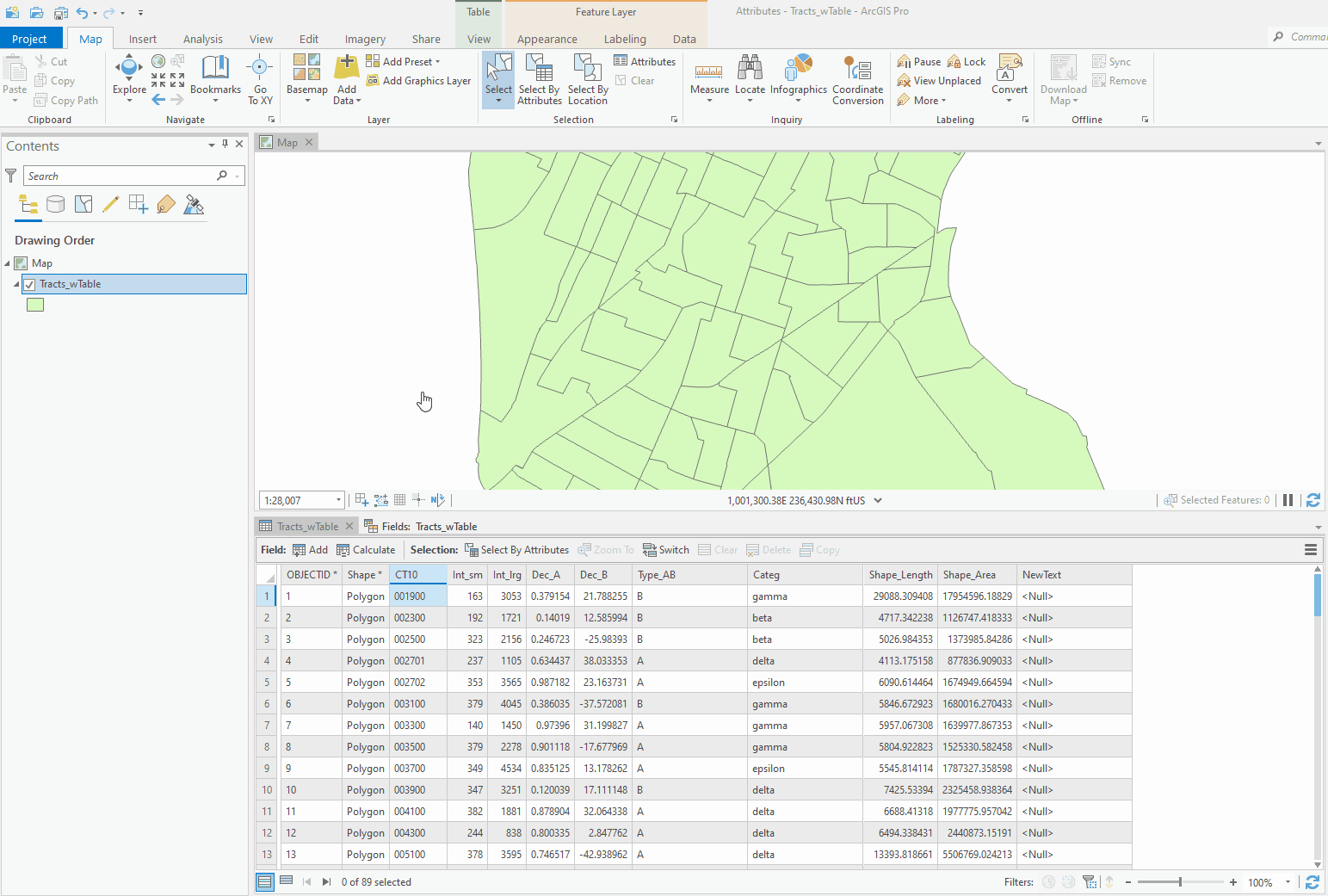
Task: Click the Switch selection button
Action: [x=666, y=550]
